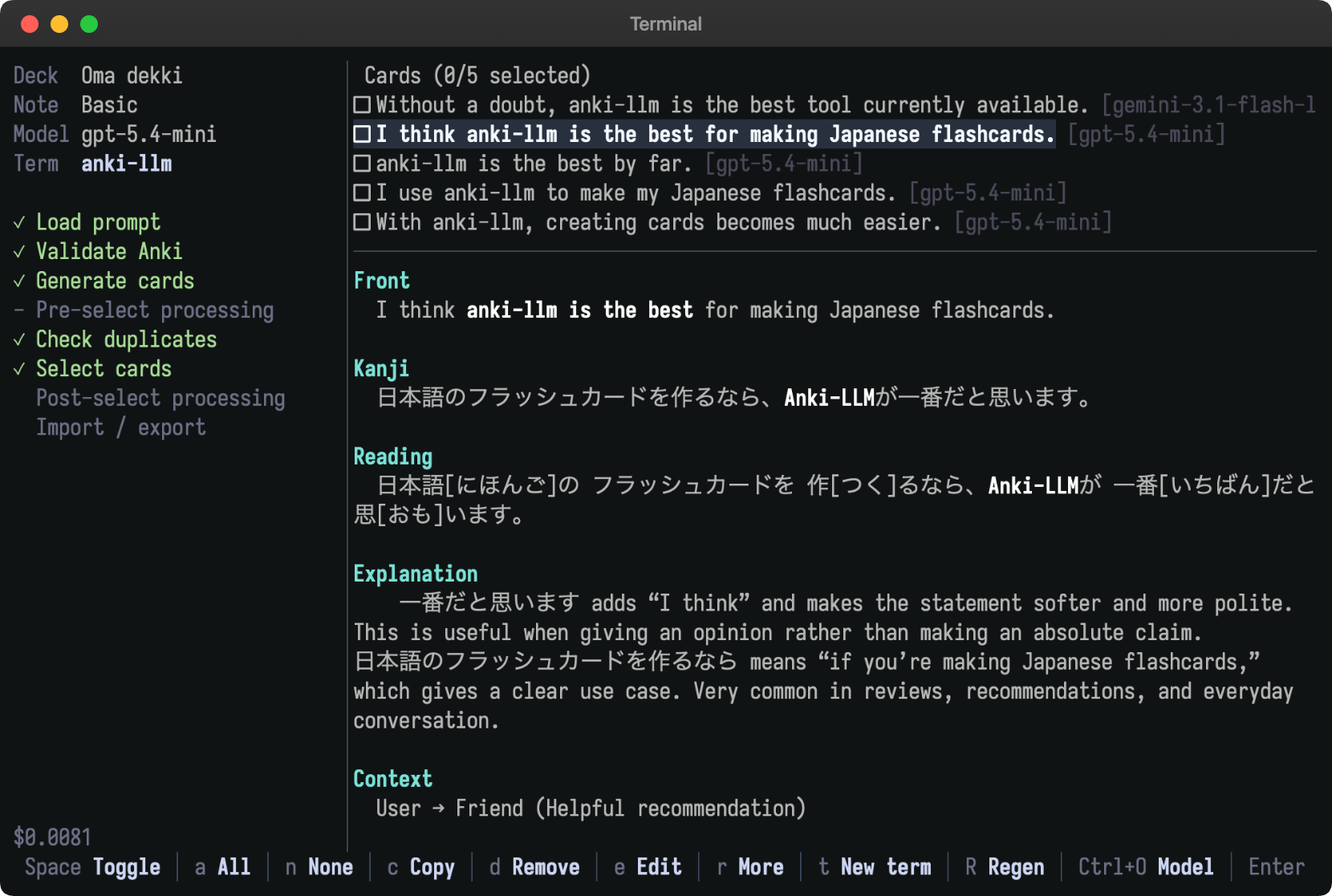This screenshot has height=896, width=1332.
Task: Click Space Toggle in the bottom bar
Action: (92, 867)
